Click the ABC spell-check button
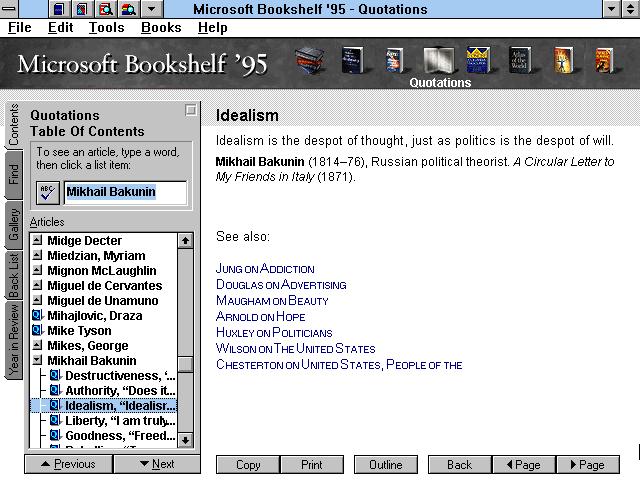640x480 pixels. point(48,193)
